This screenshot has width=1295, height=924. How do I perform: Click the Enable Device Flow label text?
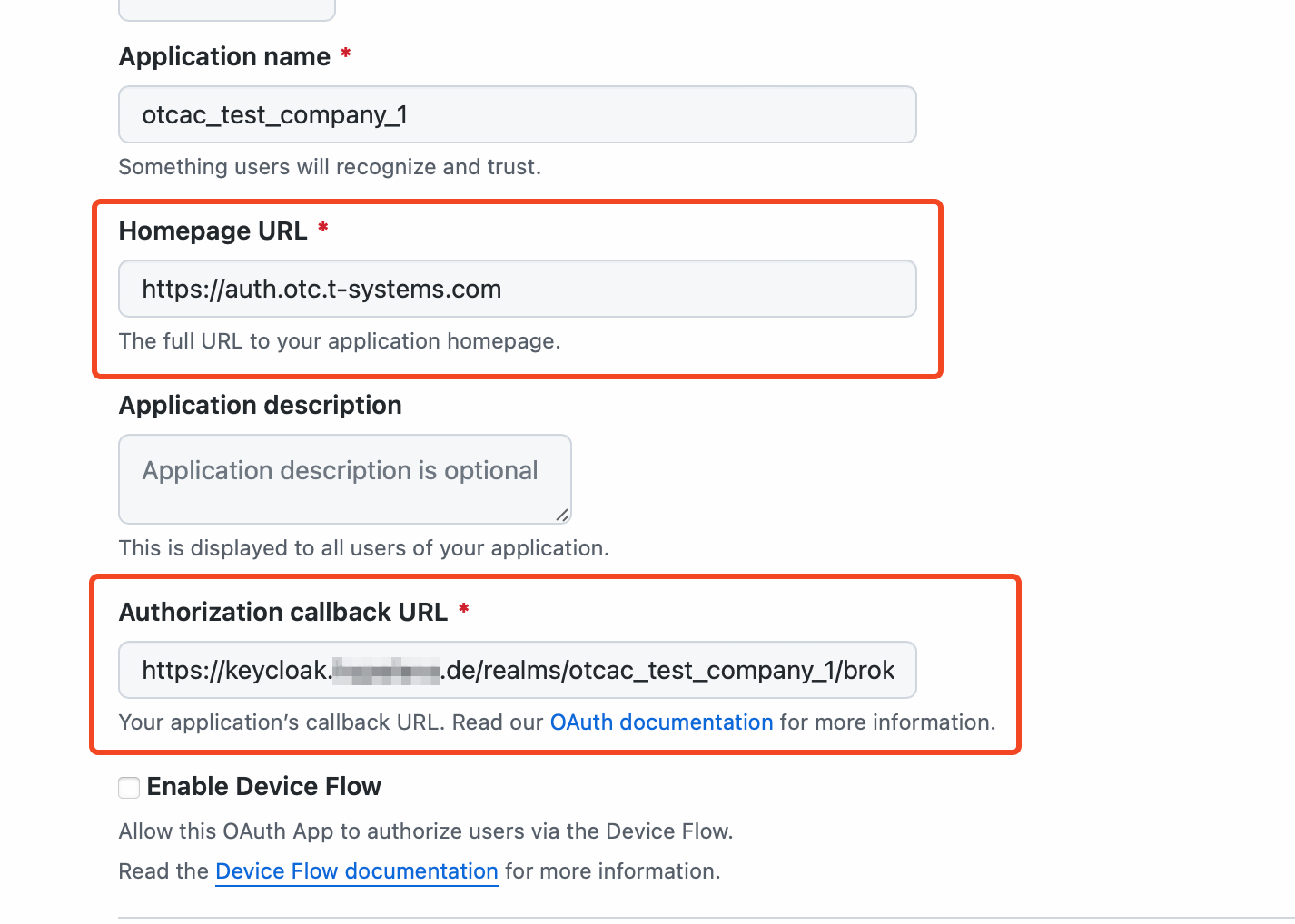263,787
